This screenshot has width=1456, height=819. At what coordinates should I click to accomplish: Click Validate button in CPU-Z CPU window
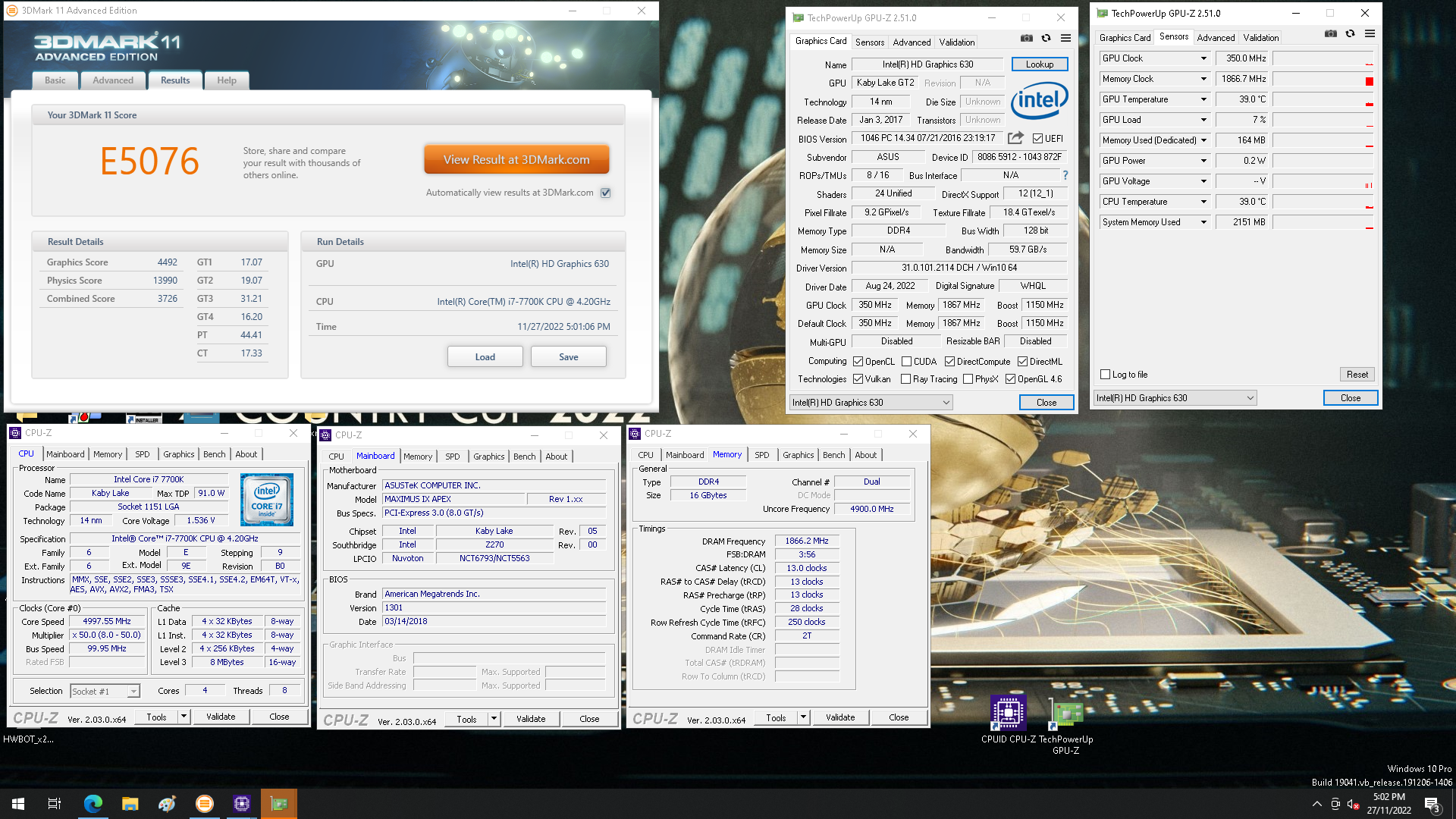click(x=221, y=717)
